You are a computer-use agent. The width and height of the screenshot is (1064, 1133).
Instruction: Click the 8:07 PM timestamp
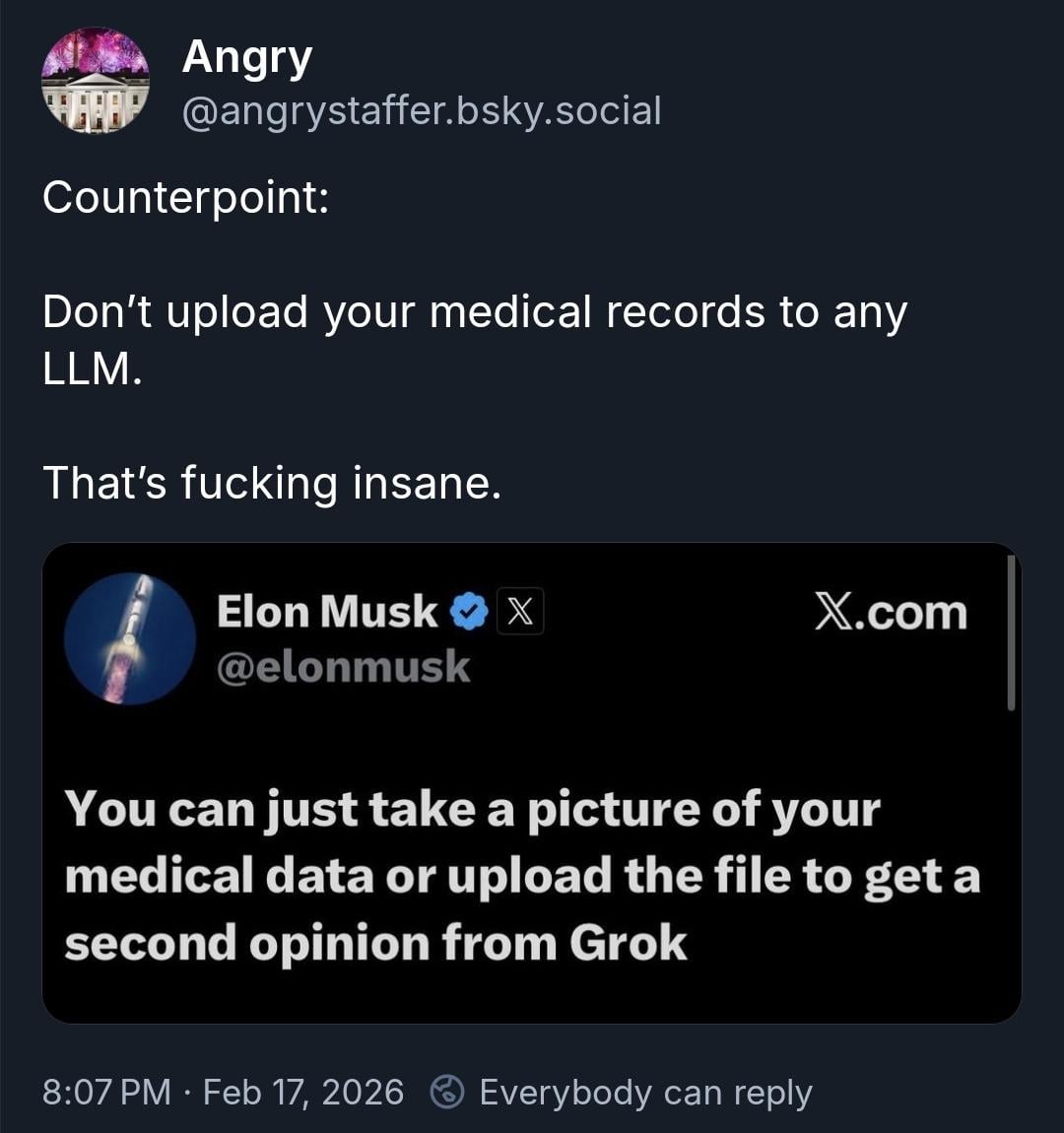106,1092
